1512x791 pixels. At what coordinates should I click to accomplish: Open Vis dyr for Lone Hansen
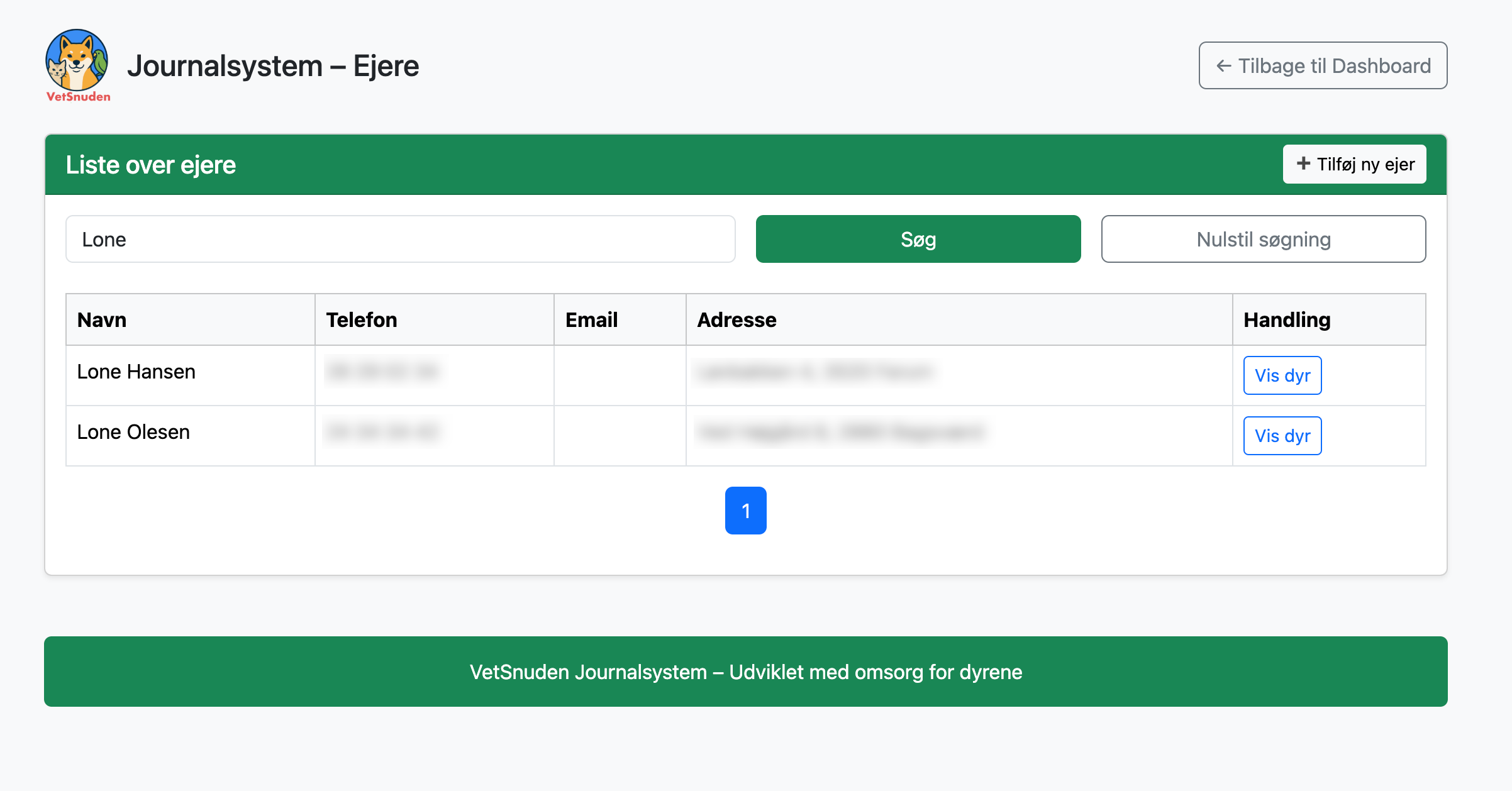(x=1282, y=375)
